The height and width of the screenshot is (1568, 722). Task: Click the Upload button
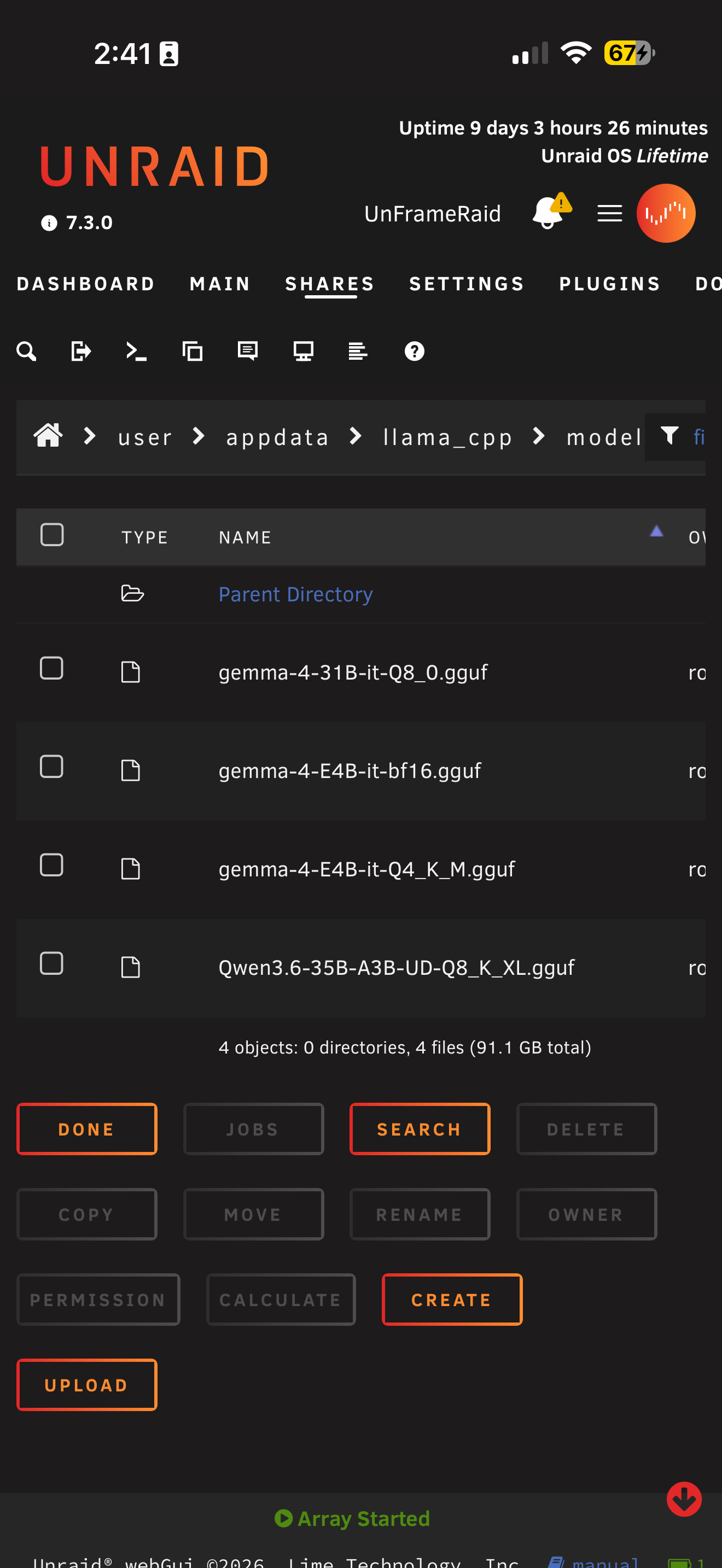pyautogui.click(x=87, y=1385)
